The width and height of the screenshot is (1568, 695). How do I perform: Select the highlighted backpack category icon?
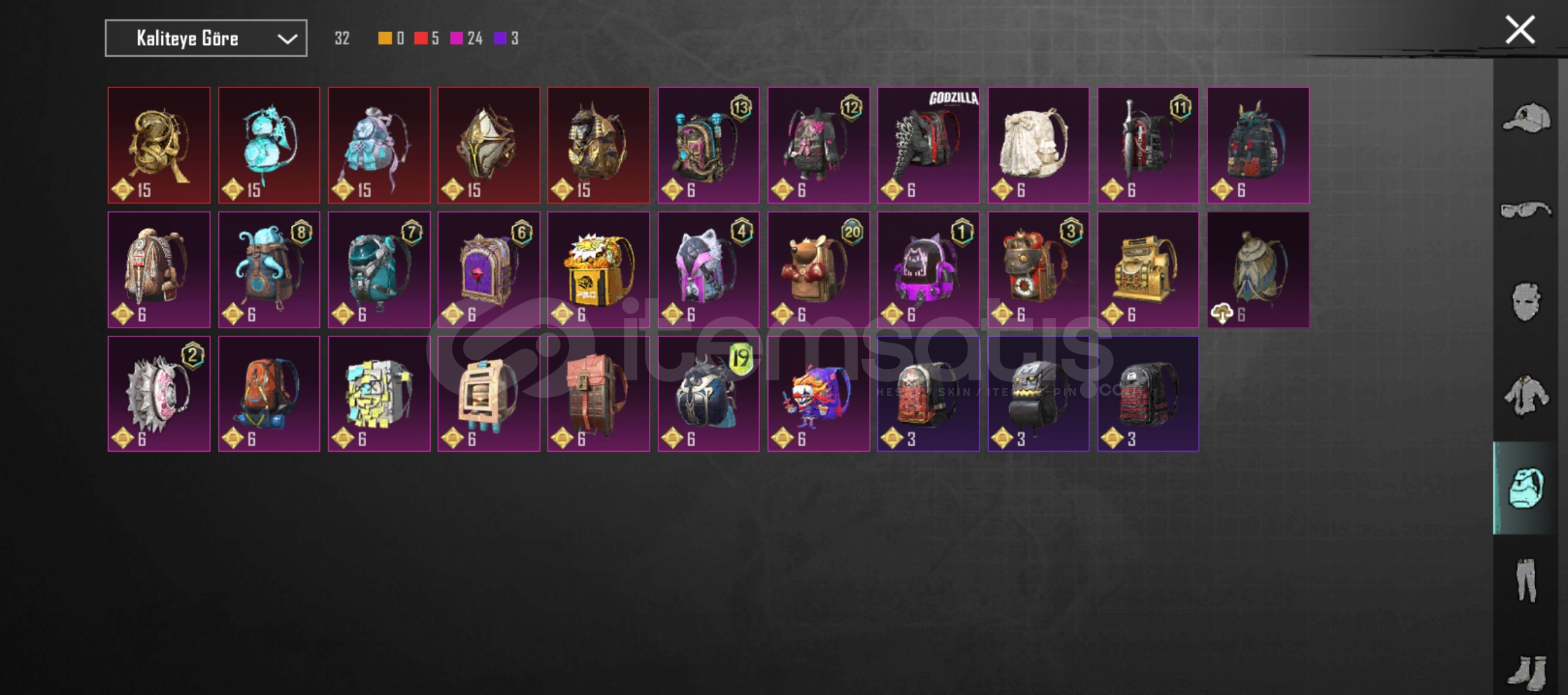pos(1526,488)
